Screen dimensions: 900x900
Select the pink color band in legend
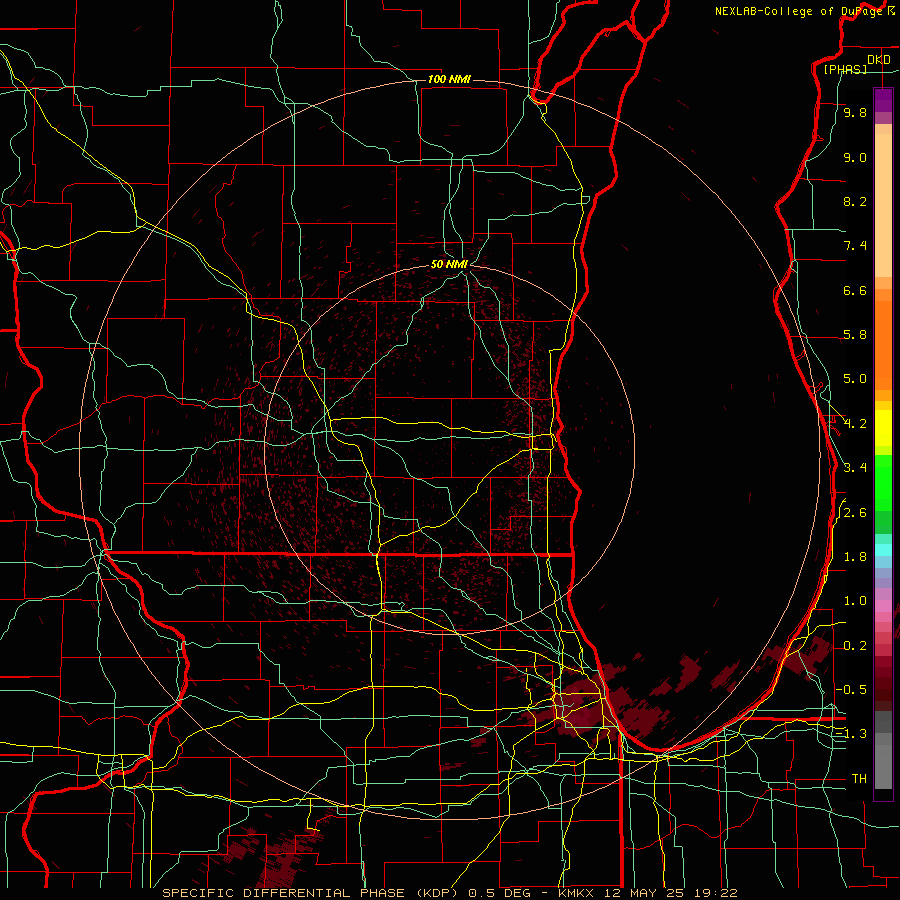click(883, 606)
